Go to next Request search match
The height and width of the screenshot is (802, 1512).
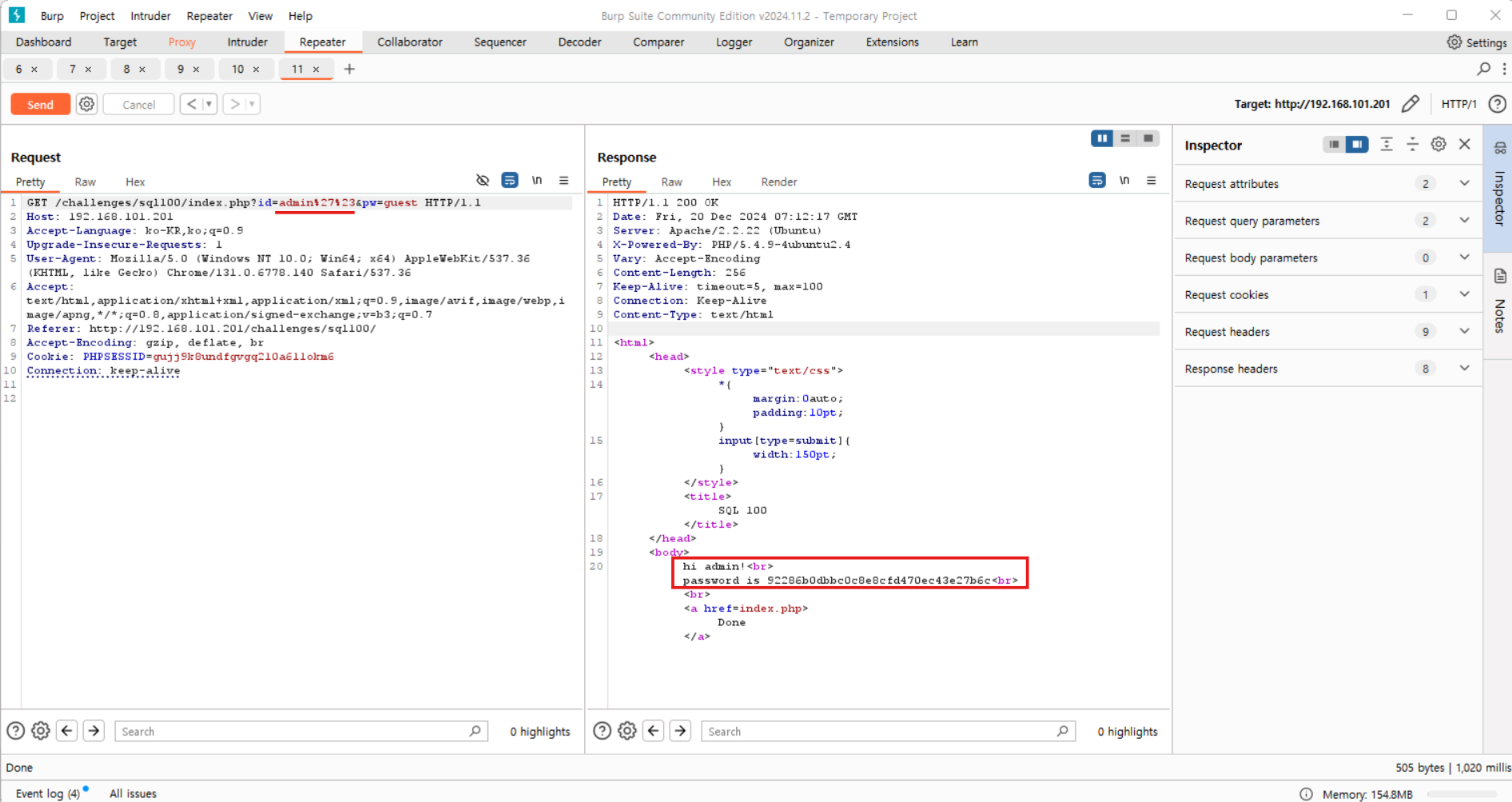94,731
